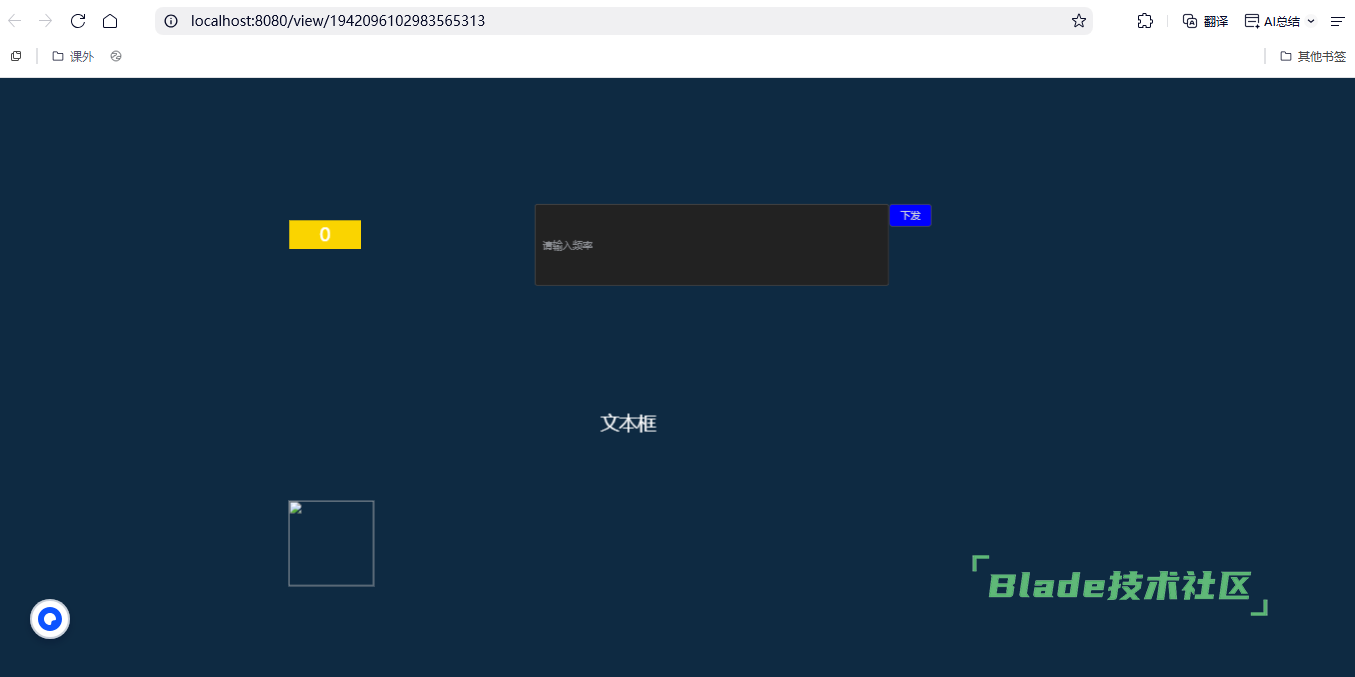Click the 翻译 translate button

point(1205,21)
